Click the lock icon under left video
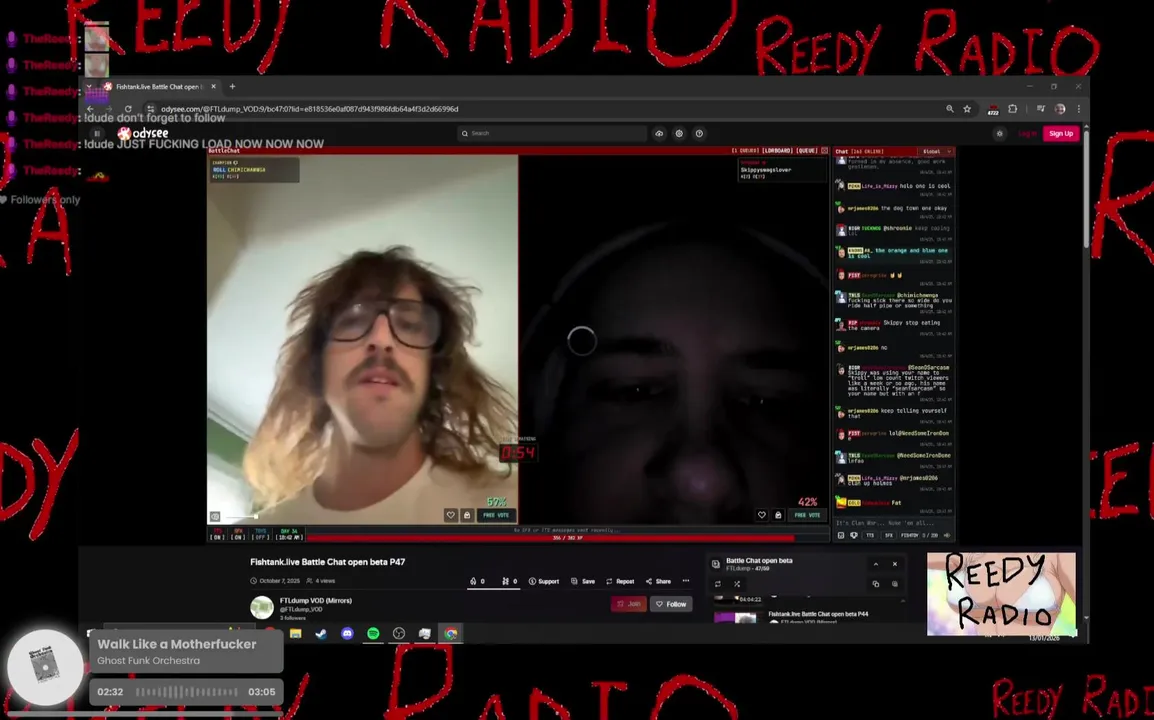The height and width of the screenshot is (720, 1154). point(467,515)
